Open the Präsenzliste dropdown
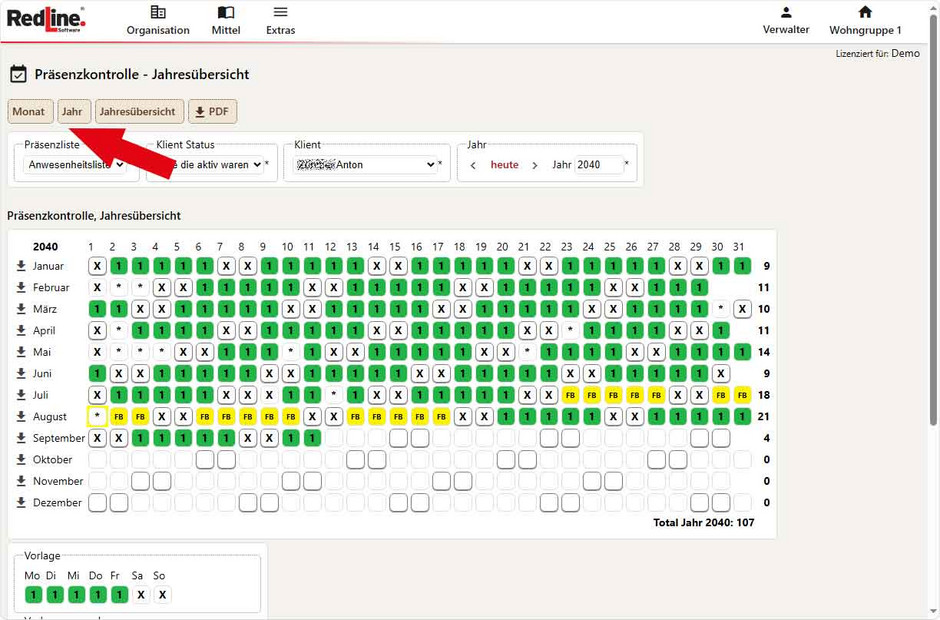This screenshot has width=940, height=620. (75, 165)
